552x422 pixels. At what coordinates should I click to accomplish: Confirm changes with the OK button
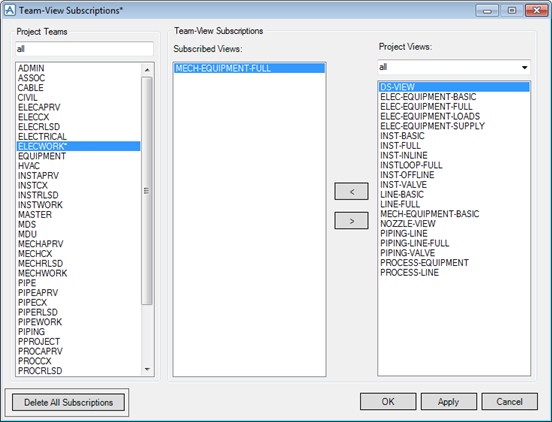tap(388, 402)
